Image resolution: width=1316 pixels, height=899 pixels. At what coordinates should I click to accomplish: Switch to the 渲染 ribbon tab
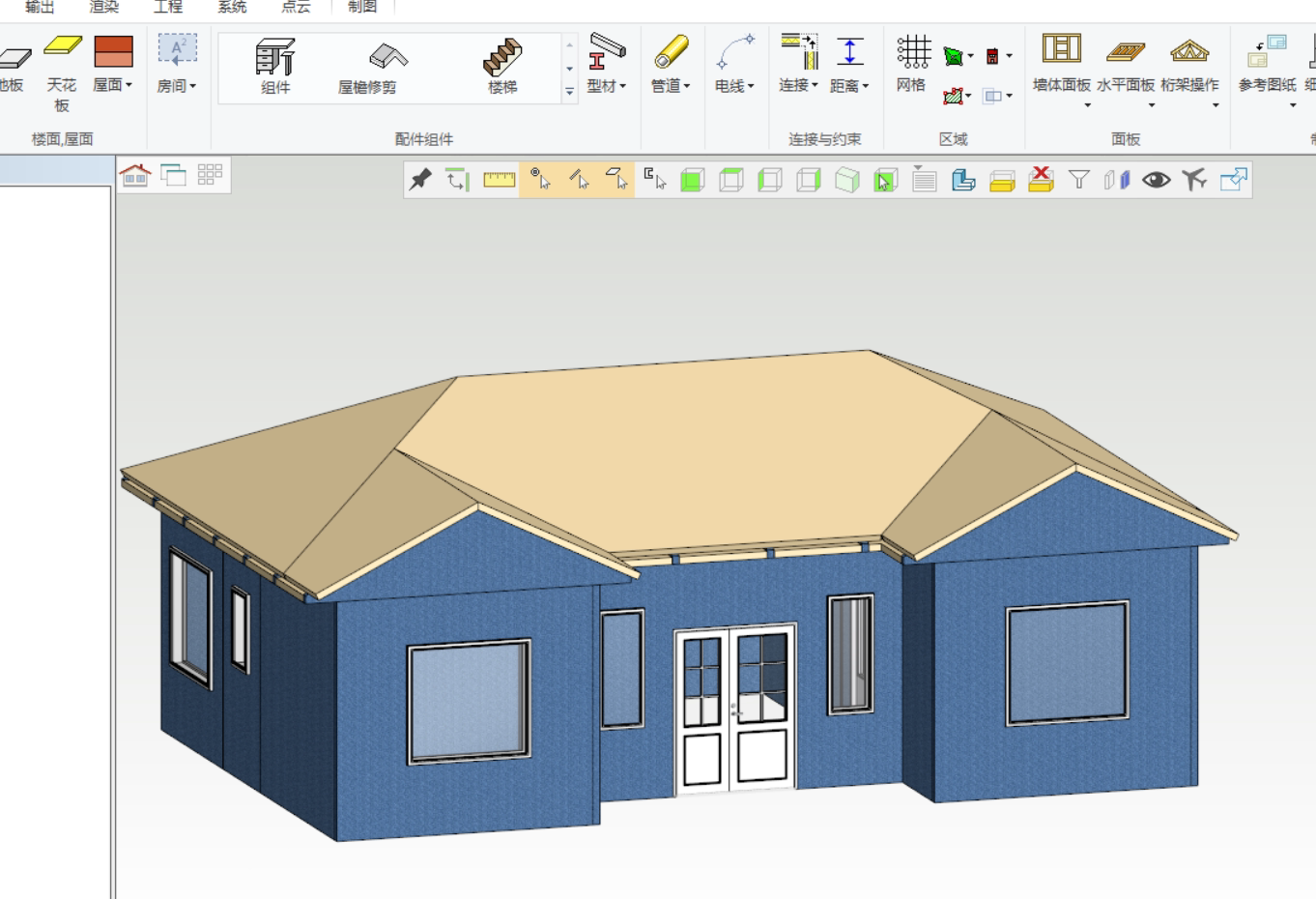[x=104, y=7]
